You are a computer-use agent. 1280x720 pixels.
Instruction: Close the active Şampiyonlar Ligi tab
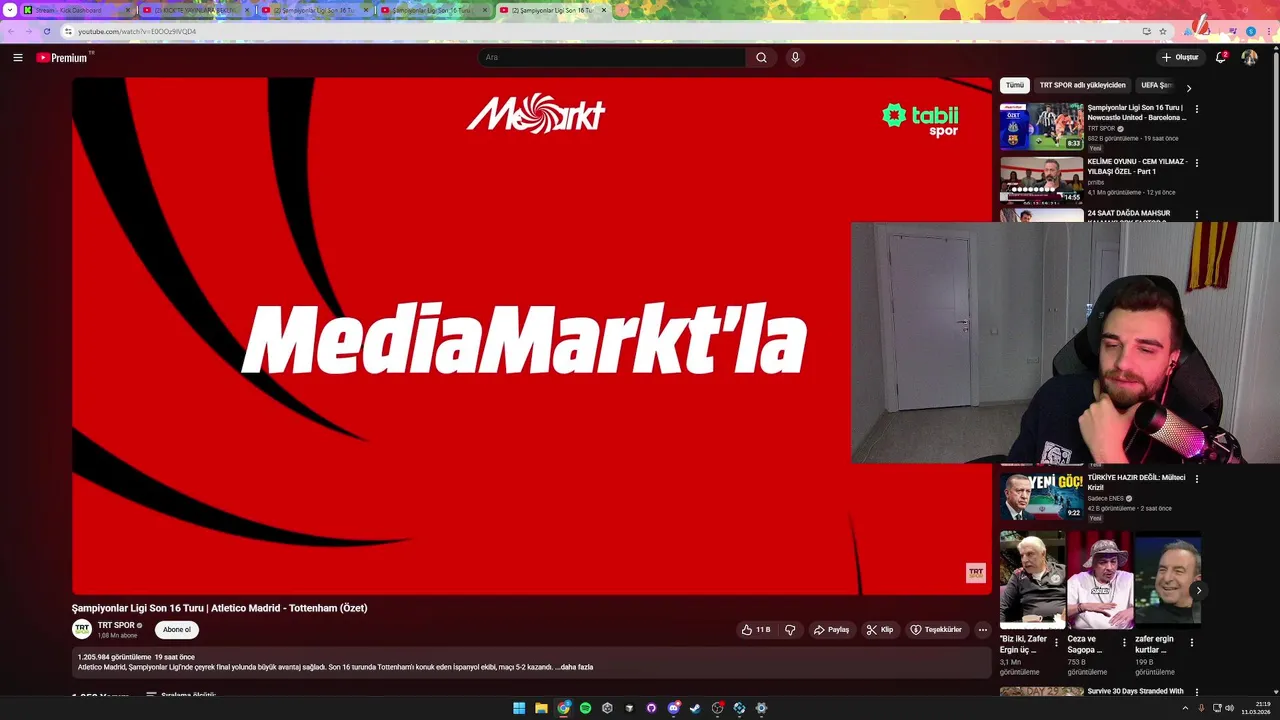pyautogui.click(x=603, y=10)
